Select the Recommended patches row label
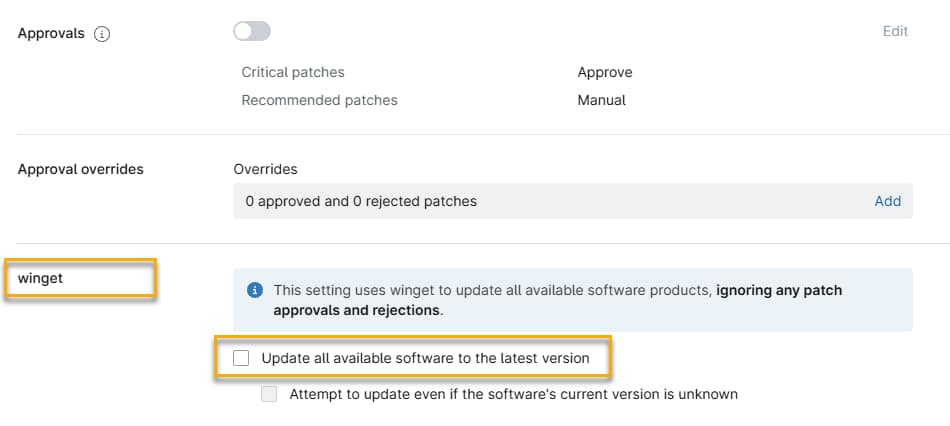The width and height of the screenshot is (950, 426). 319,100
